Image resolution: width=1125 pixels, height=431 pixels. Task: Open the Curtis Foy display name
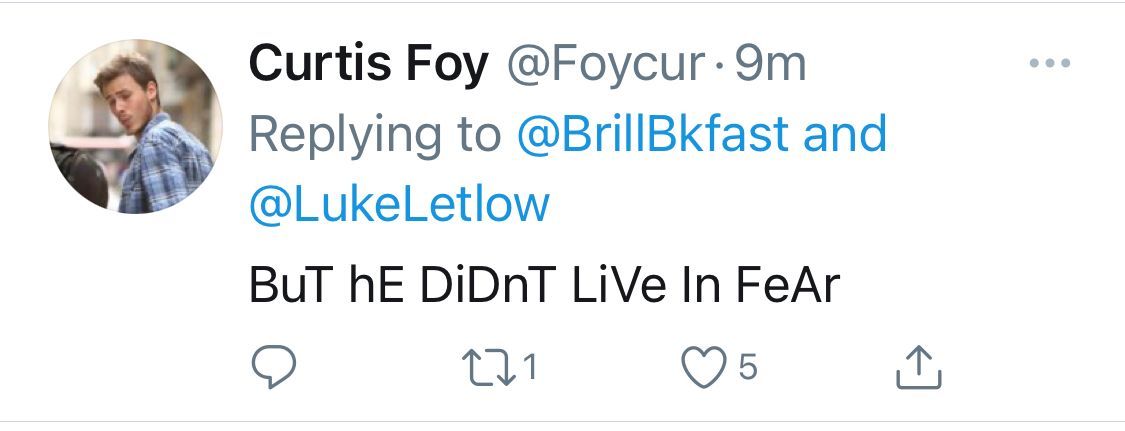click(369, 66)
